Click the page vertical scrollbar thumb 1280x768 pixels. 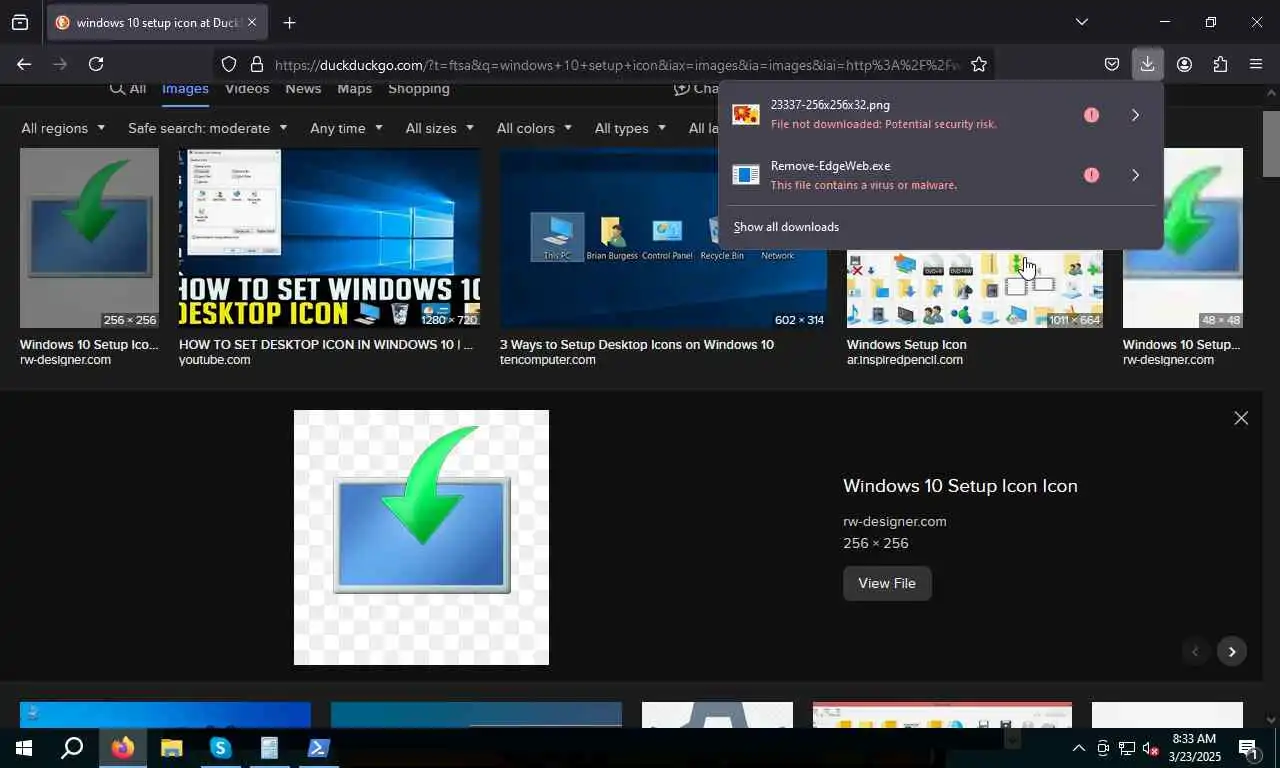(1271, 143)
